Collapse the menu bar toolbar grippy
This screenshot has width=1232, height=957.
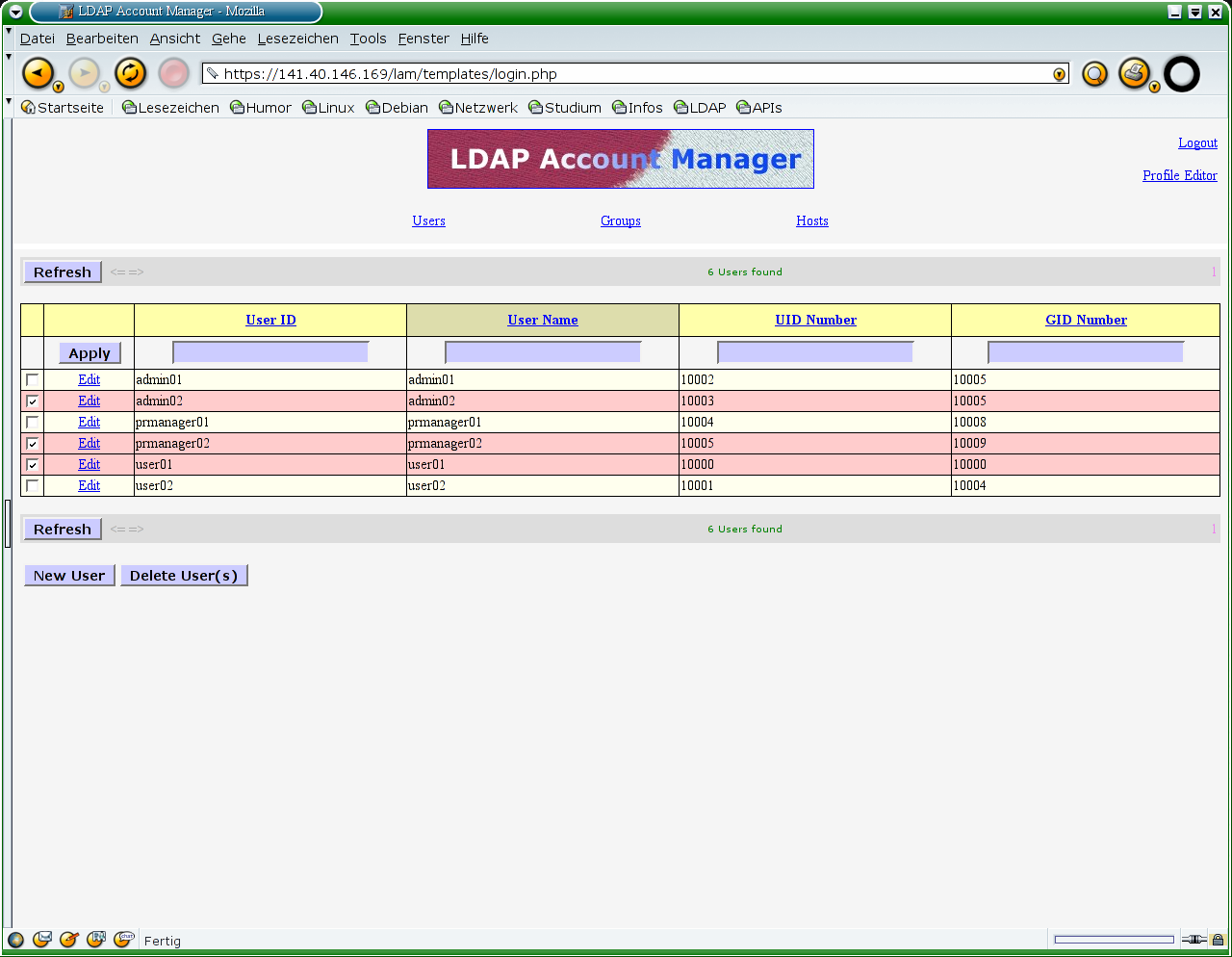point(9,38)
